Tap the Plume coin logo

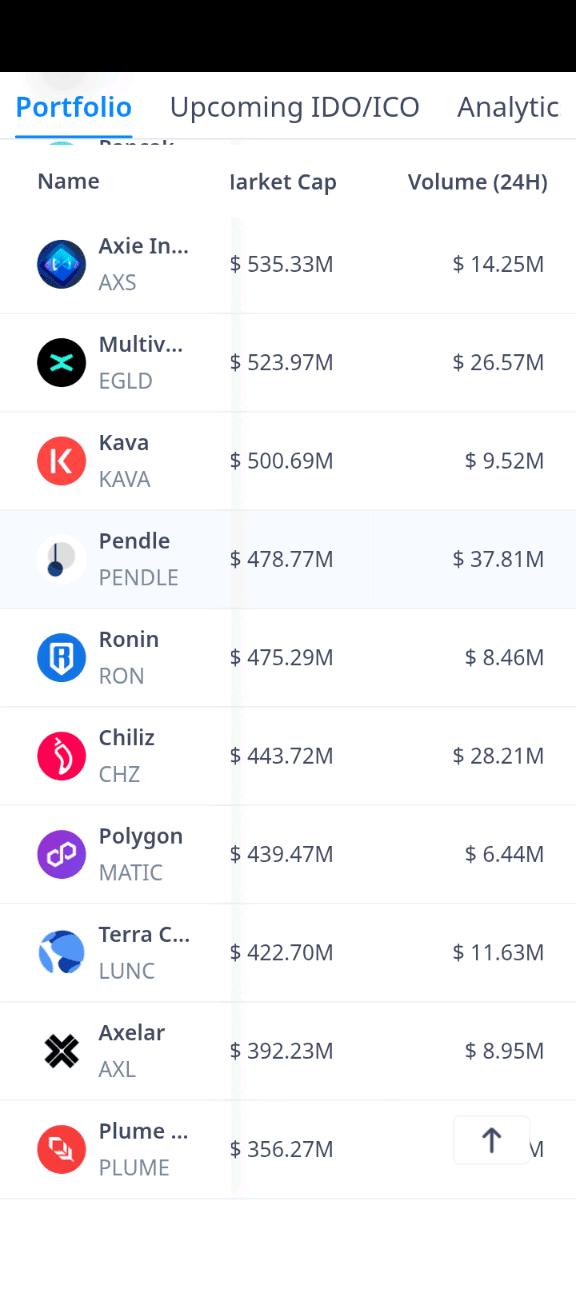[62, 1149]
